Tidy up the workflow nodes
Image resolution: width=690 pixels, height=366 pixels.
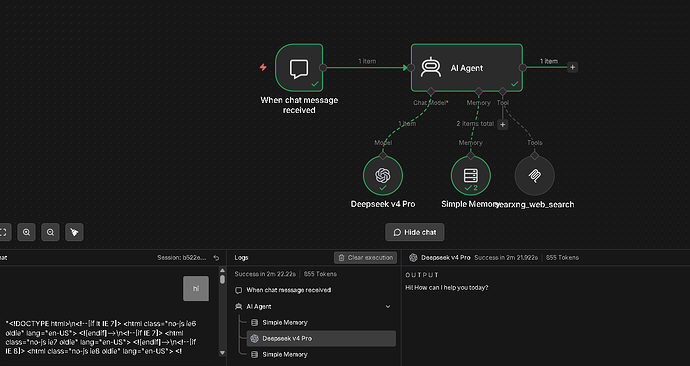(74, 232)
